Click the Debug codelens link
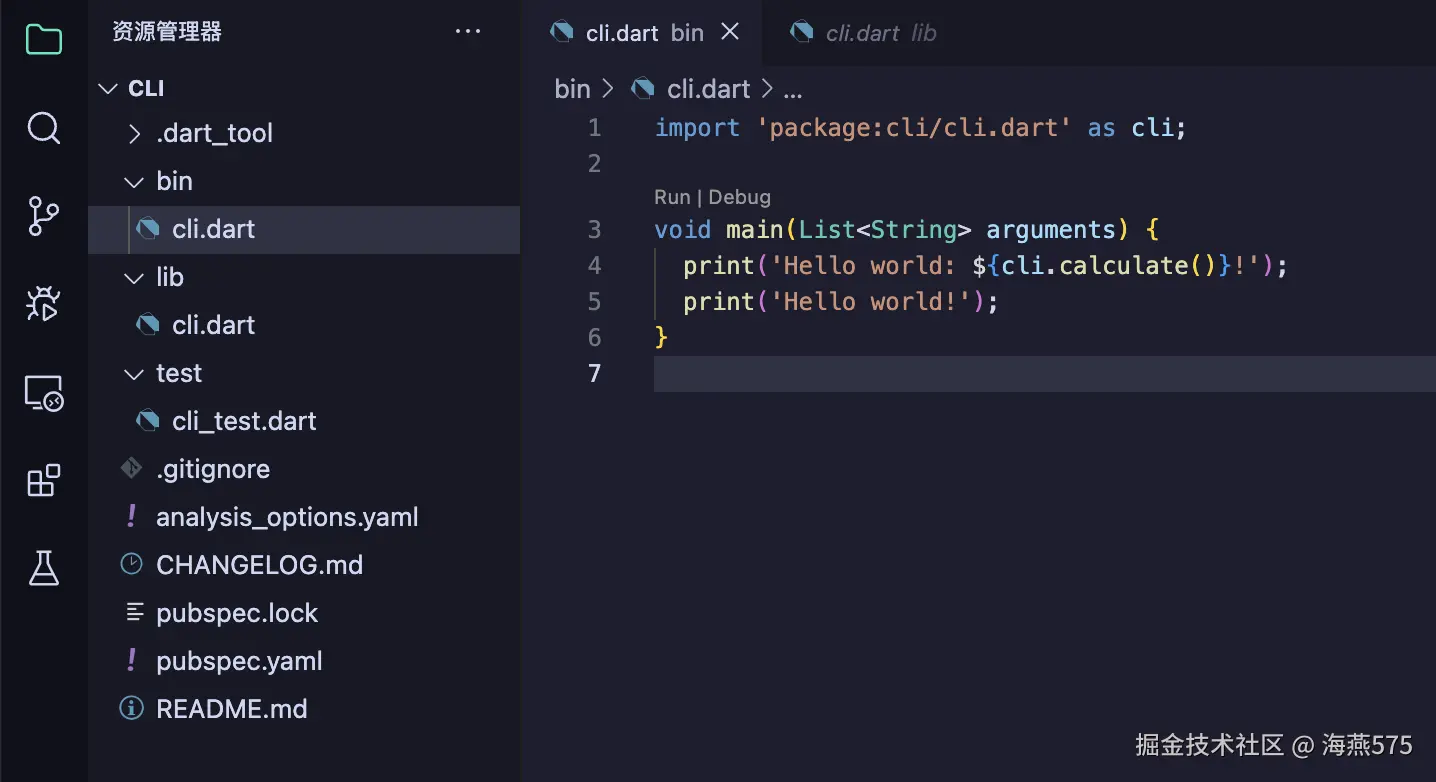 [740, 197]
